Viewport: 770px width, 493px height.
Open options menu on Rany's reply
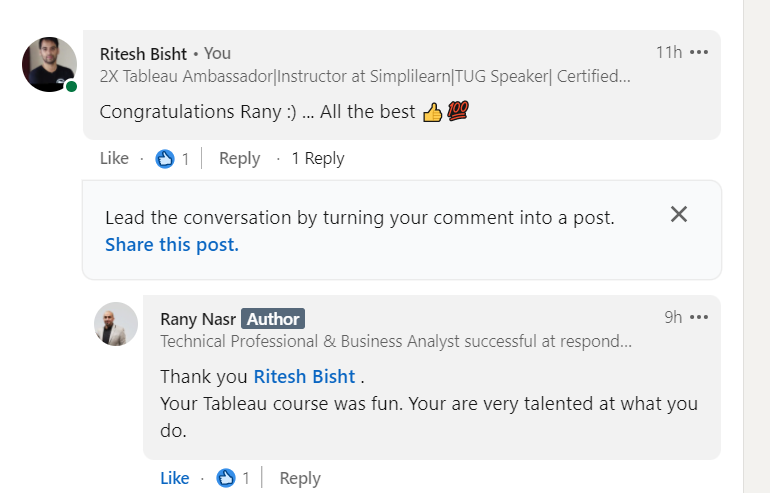click(x=699, y=317)
